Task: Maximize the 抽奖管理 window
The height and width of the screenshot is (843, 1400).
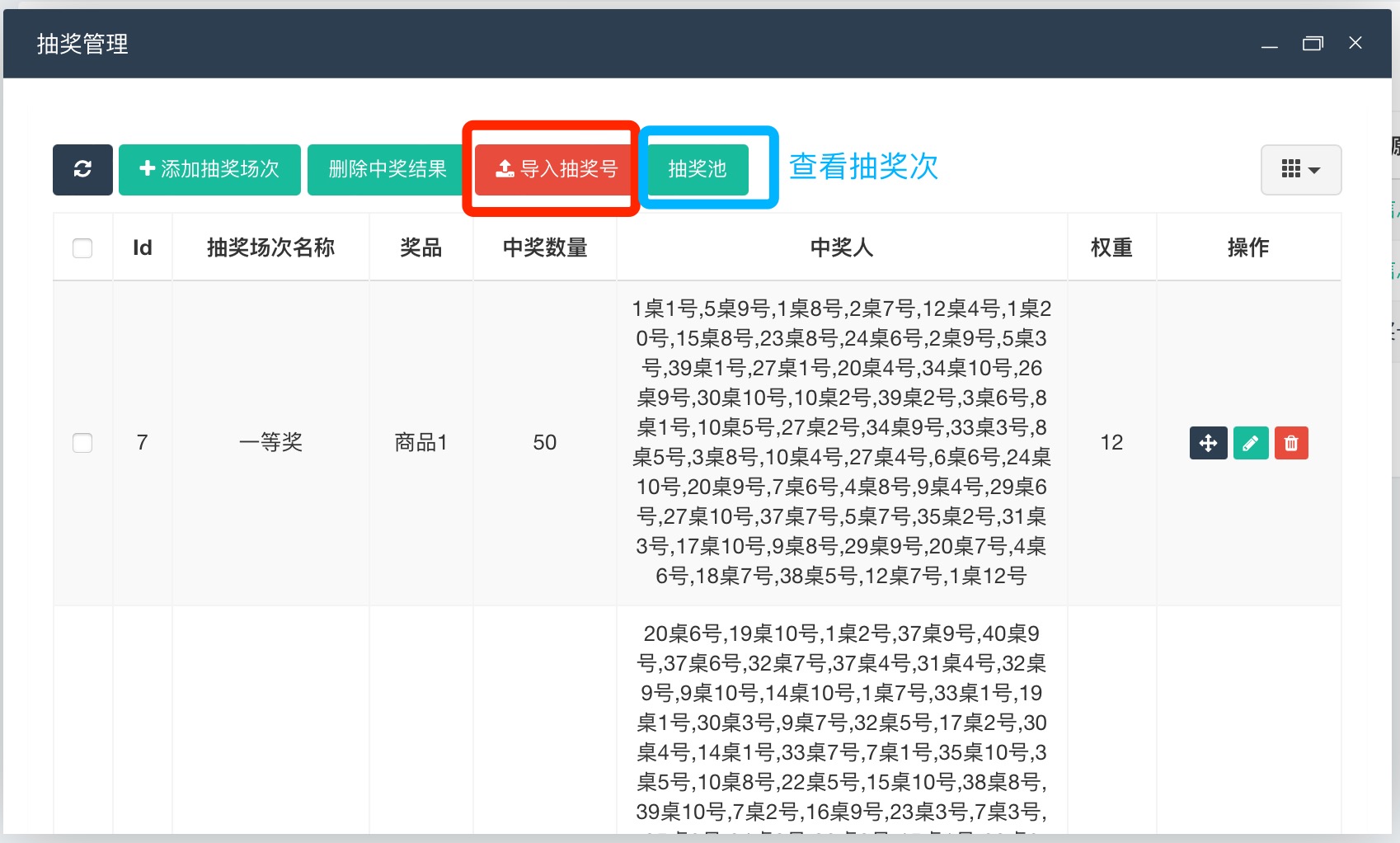Action: tap(1313, 44)
